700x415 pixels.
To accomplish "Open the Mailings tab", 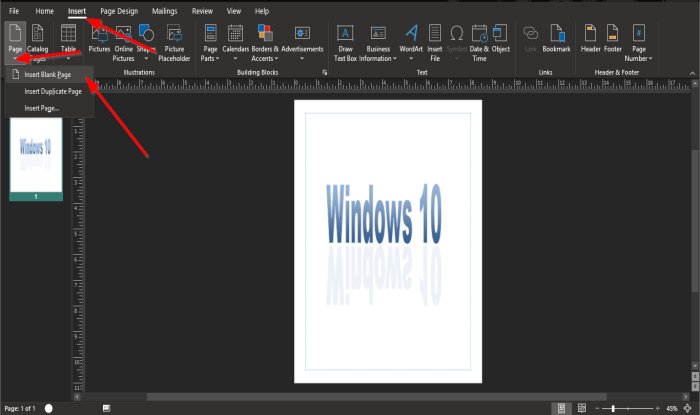I will tap(165, 10).
